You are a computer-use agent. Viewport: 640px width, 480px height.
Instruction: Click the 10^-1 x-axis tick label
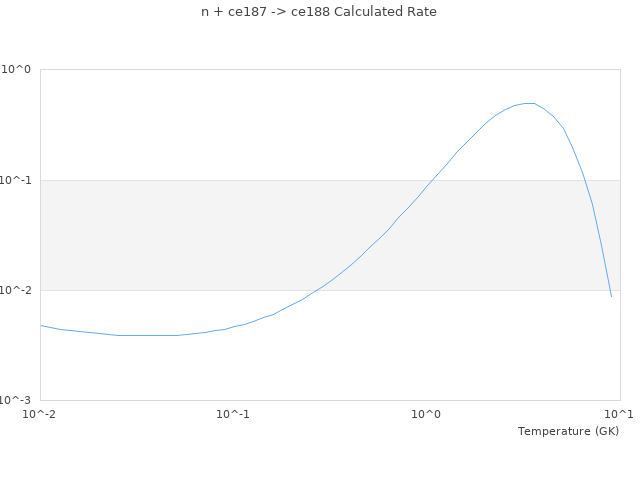pos(233,414)
